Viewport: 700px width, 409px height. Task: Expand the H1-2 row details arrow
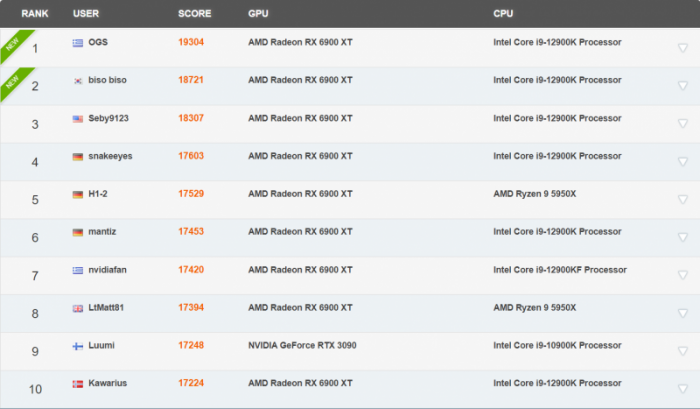coord(682,199)
